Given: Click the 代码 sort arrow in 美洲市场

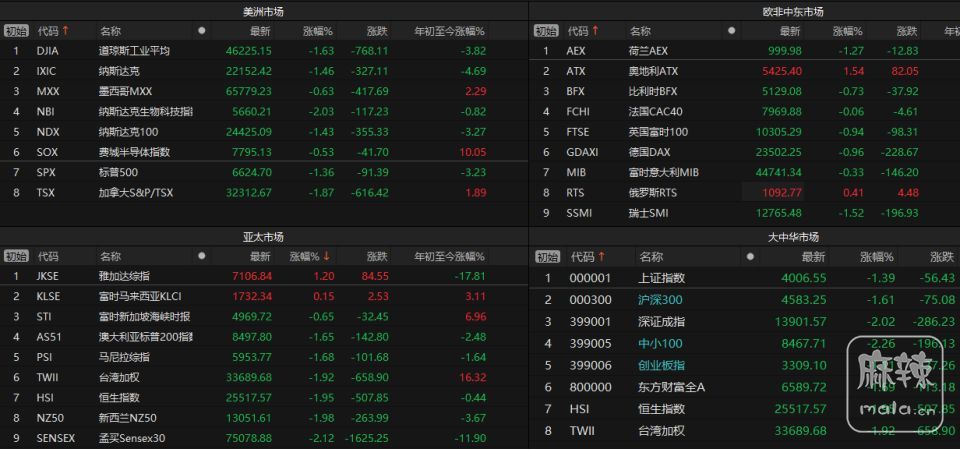Looking at the screenshot, I should [66, 32].
